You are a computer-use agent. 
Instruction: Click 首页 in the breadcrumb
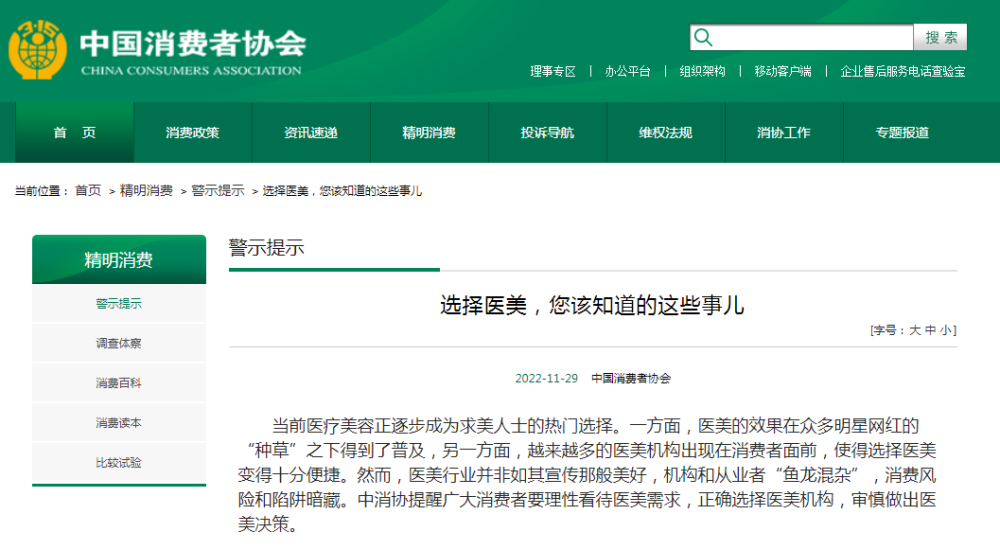click(88, 191)
